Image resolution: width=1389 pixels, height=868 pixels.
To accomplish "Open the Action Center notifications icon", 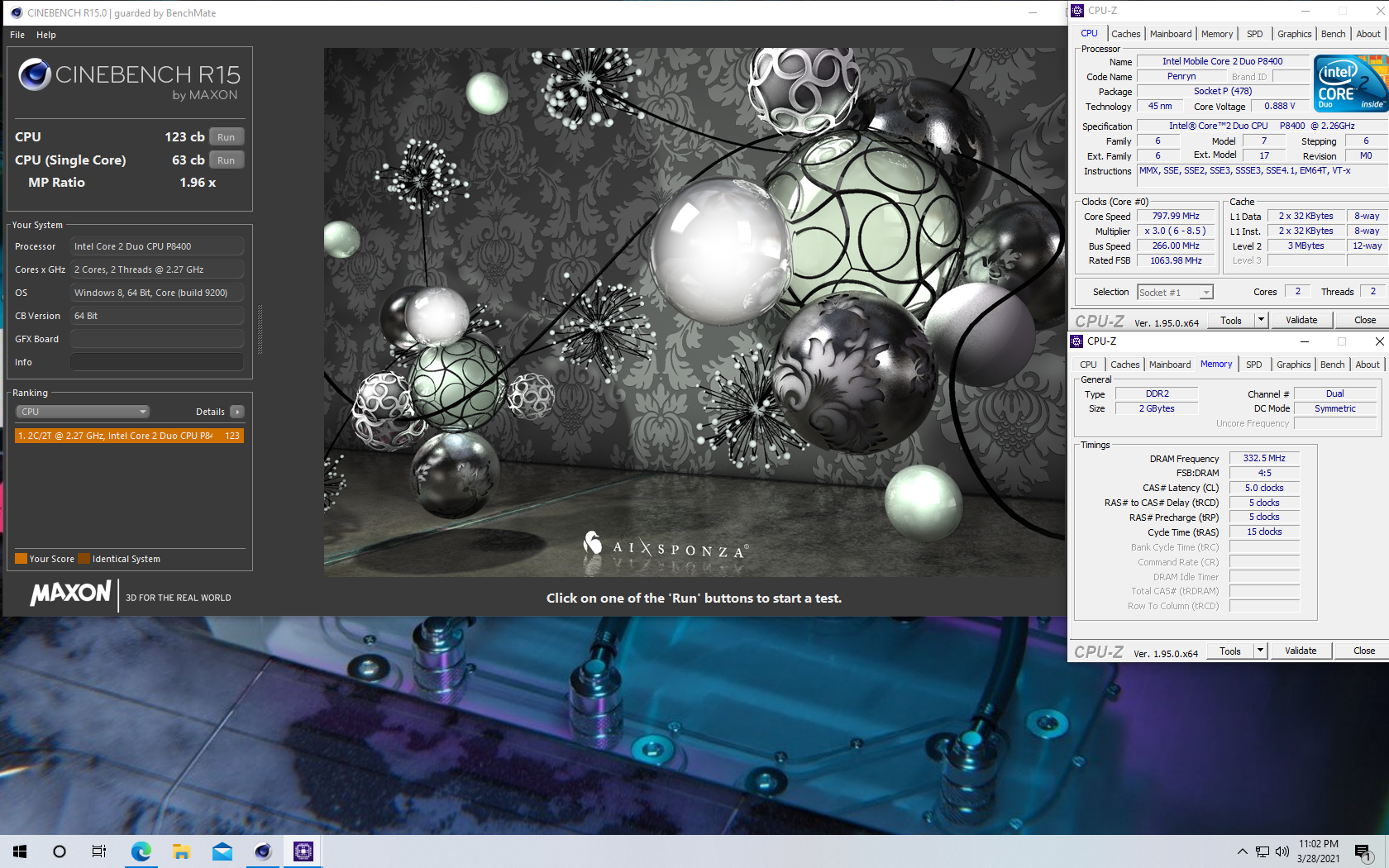I will click(x=1363, y=851).
